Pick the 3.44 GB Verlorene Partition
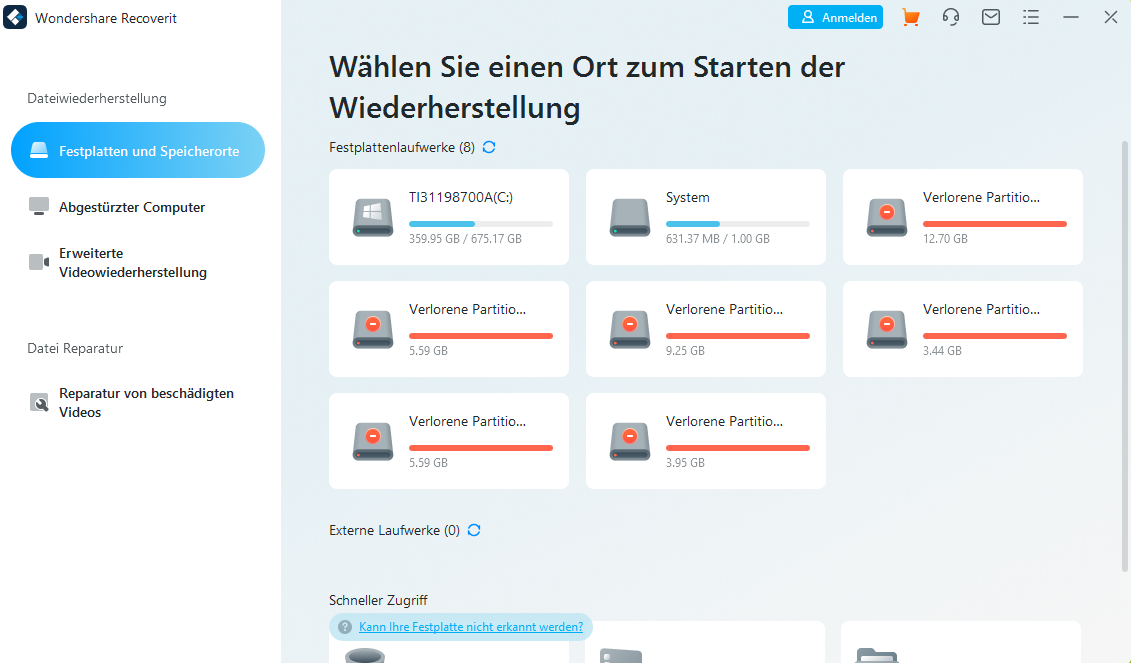 [962, 329]
